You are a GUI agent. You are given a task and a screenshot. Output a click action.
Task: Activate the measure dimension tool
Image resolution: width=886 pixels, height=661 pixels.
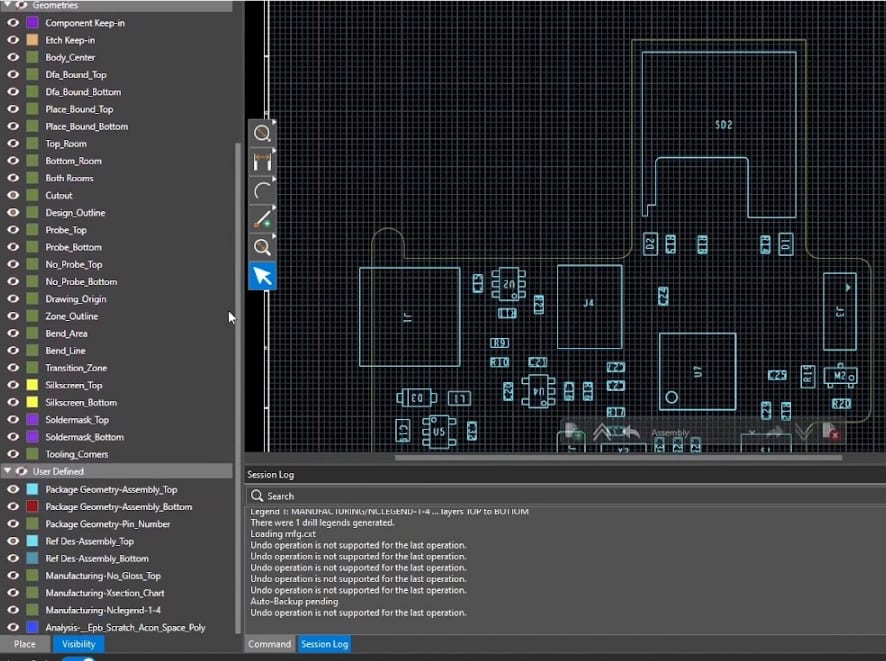click(x=262, y=162)
